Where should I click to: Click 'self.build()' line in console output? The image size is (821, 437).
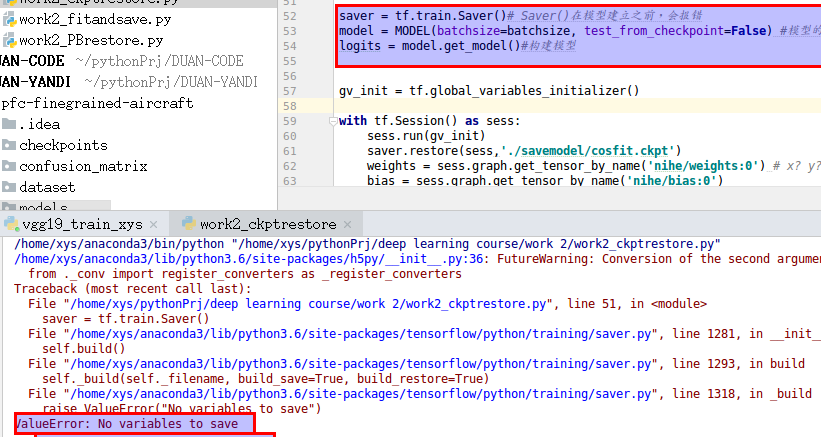click(x=84, y=349)
